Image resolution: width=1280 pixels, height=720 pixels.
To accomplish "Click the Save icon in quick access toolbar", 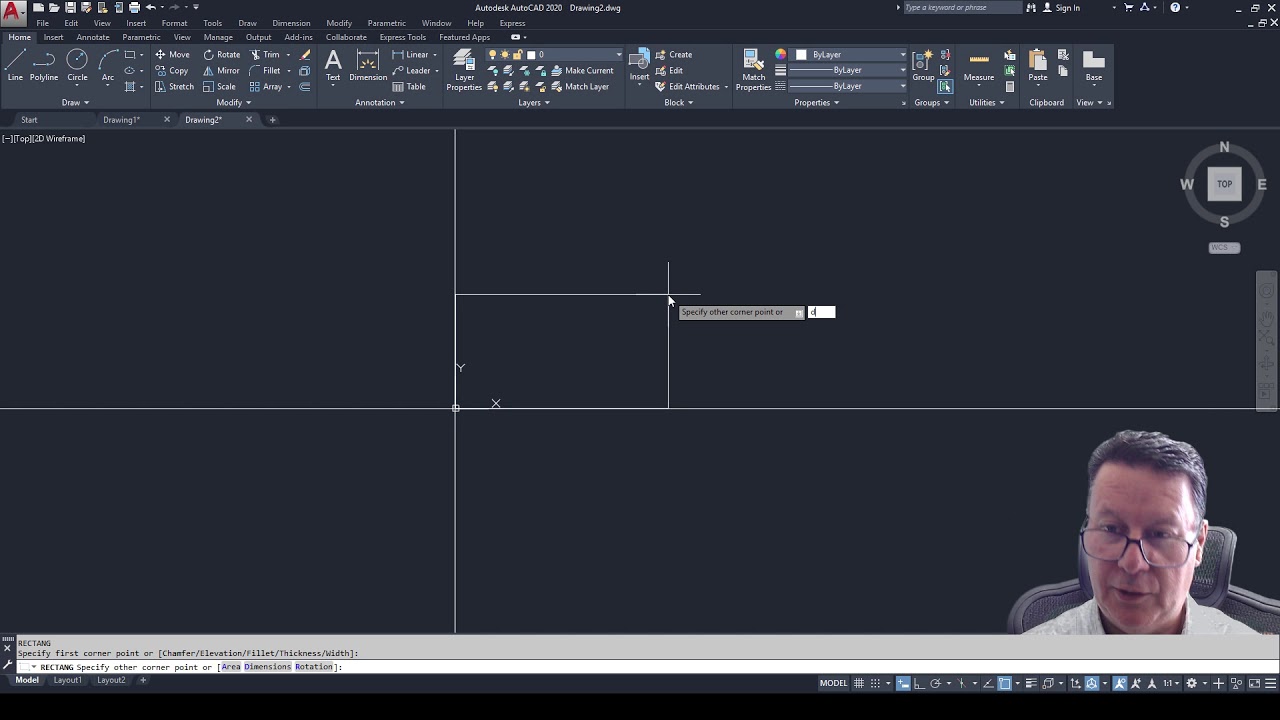I will coord(70,7).
